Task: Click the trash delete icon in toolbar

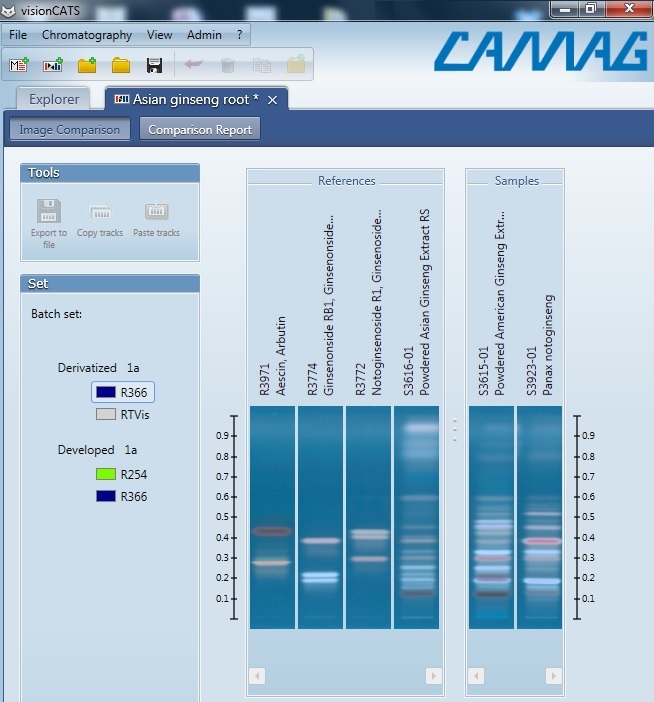Action: 228,65
